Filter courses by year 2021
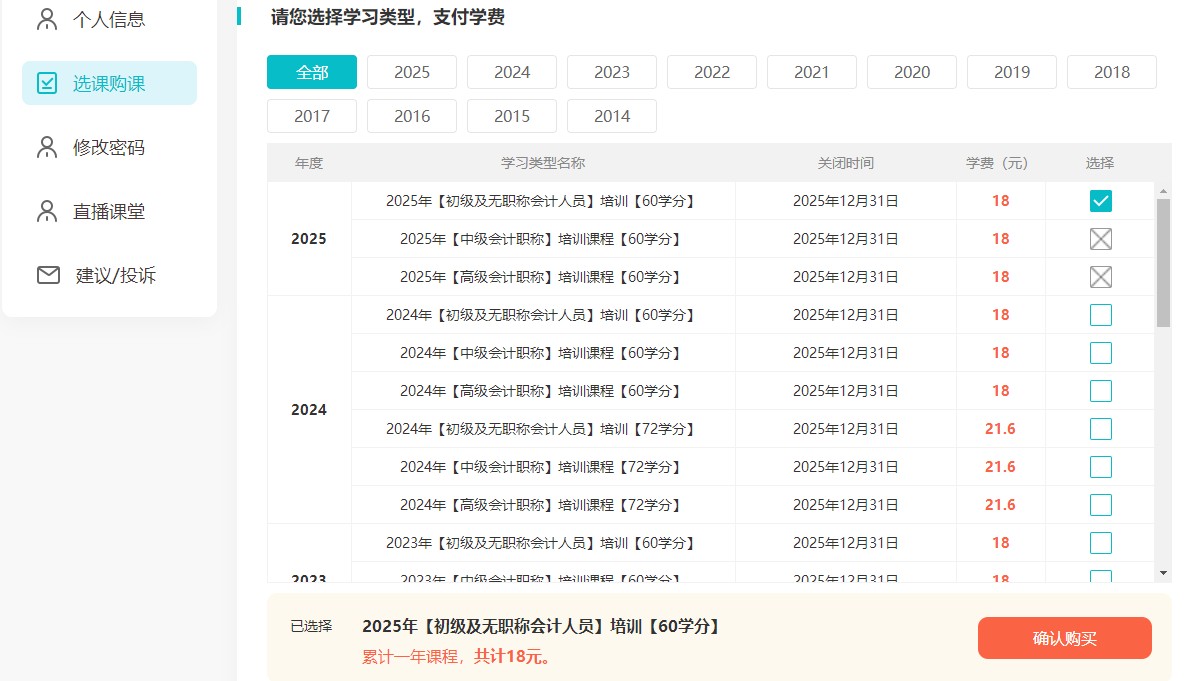 [812, 72]
